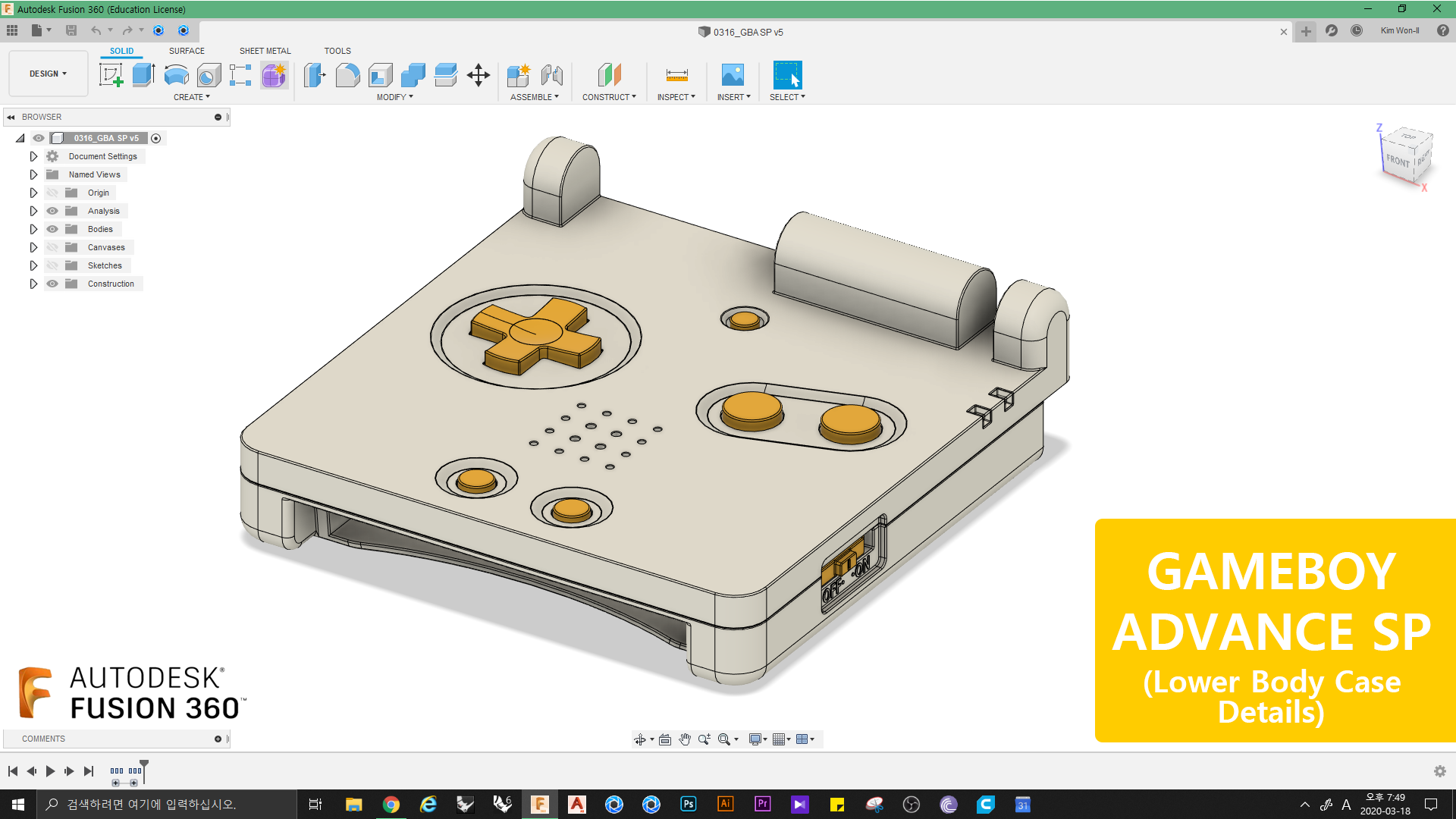Select the Create Sketch tool
This screenshot has height=819, width=1456.
coord(111,75)
